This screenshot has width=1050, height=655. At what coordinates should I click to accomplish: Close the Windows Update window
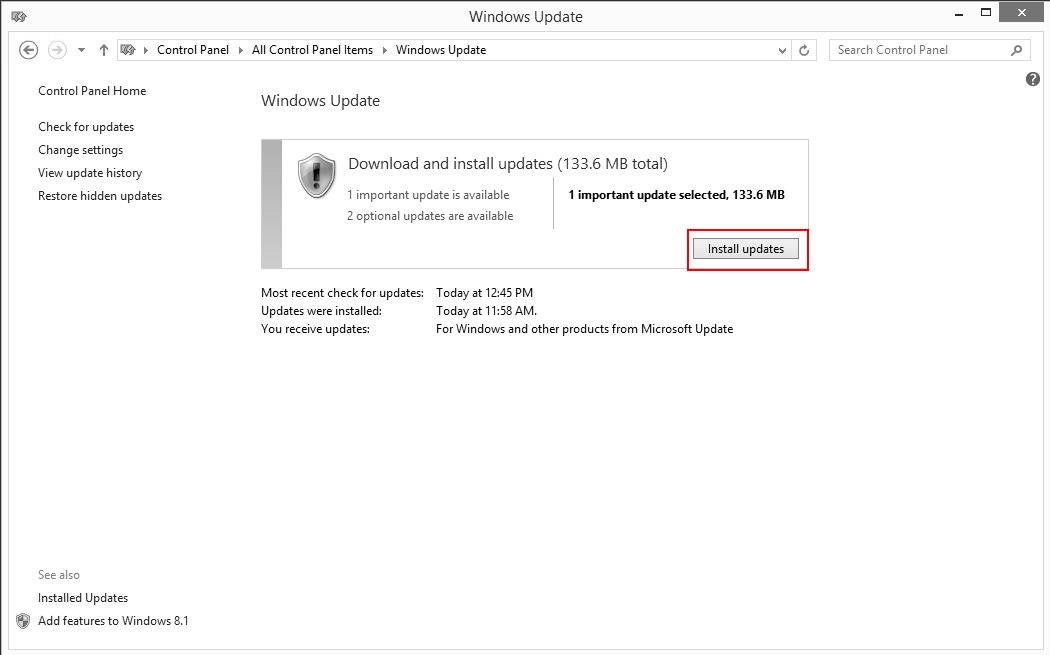[x=1021, y=12]
